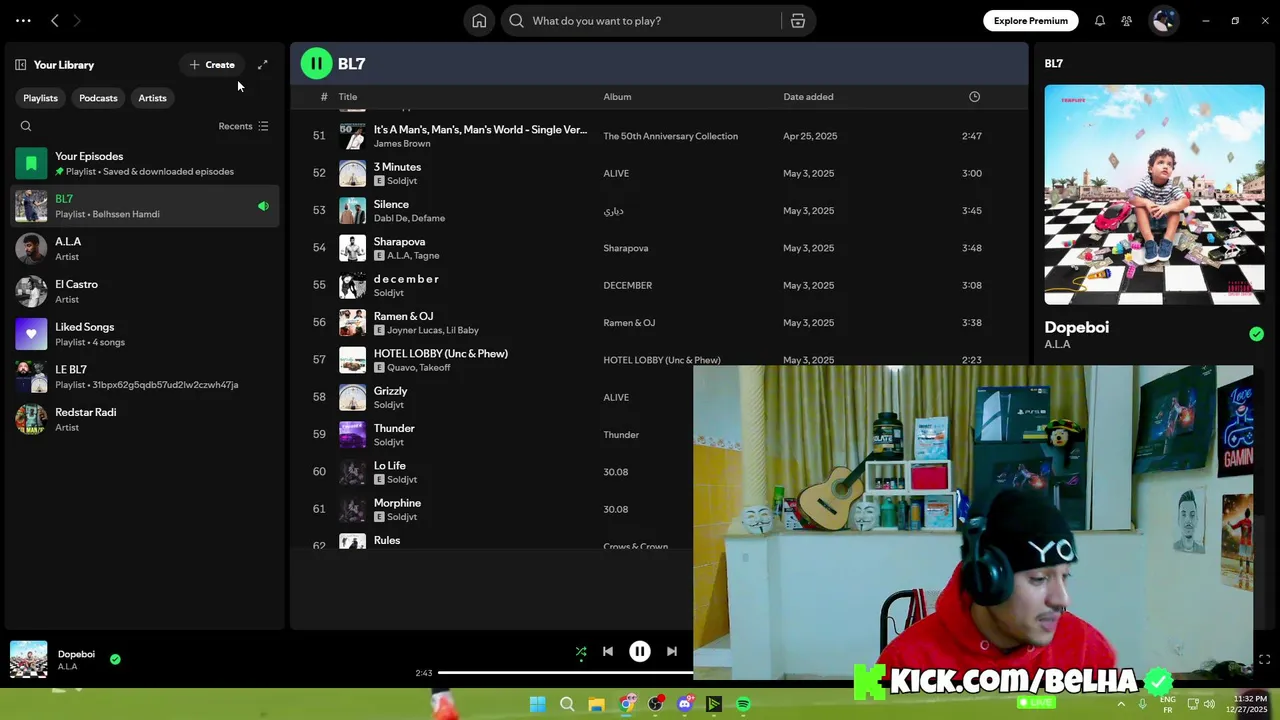This screenshot has height=720, width=1280.
Task: Click Dopeboi album cover in right panel
Action: [x=1154, y=194]
